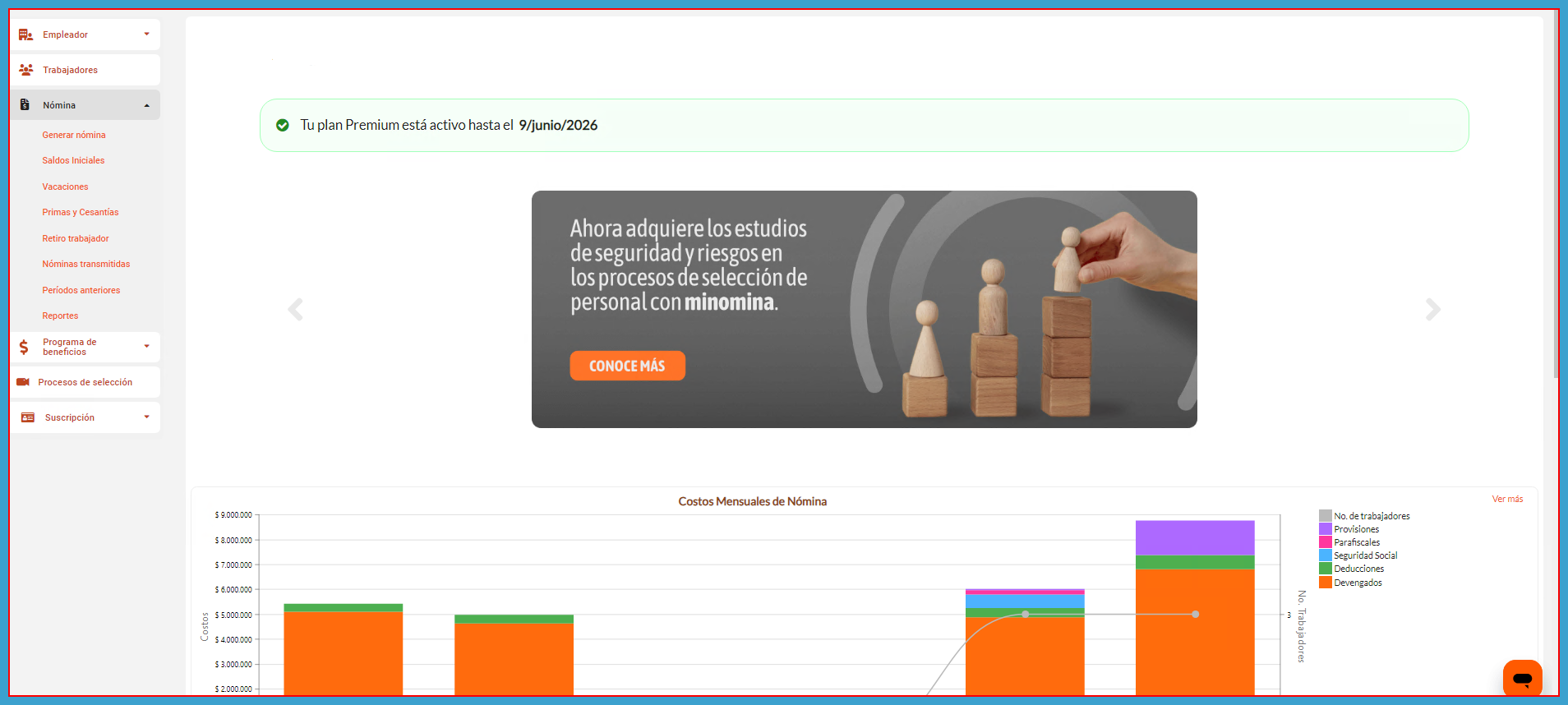The width and height of the screenshot is (1568, 705).
Task: Click the dollar sign benefits icon
Action: point(24,347)
